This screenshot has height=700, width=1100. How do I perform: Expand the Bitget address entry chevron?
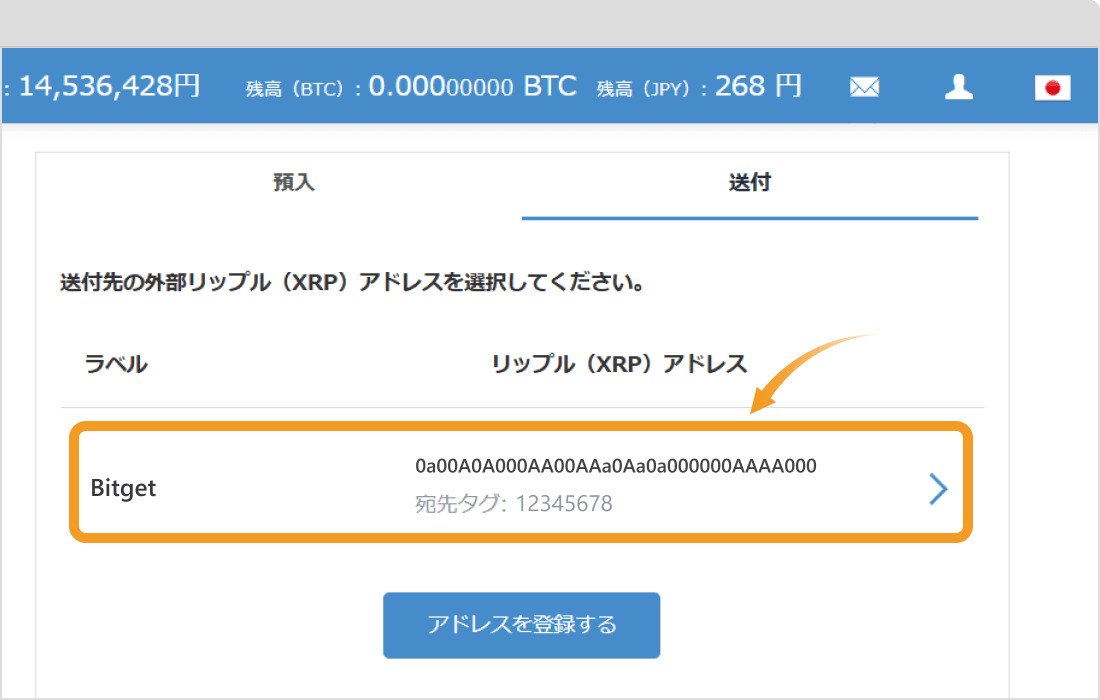coord(938,488)
